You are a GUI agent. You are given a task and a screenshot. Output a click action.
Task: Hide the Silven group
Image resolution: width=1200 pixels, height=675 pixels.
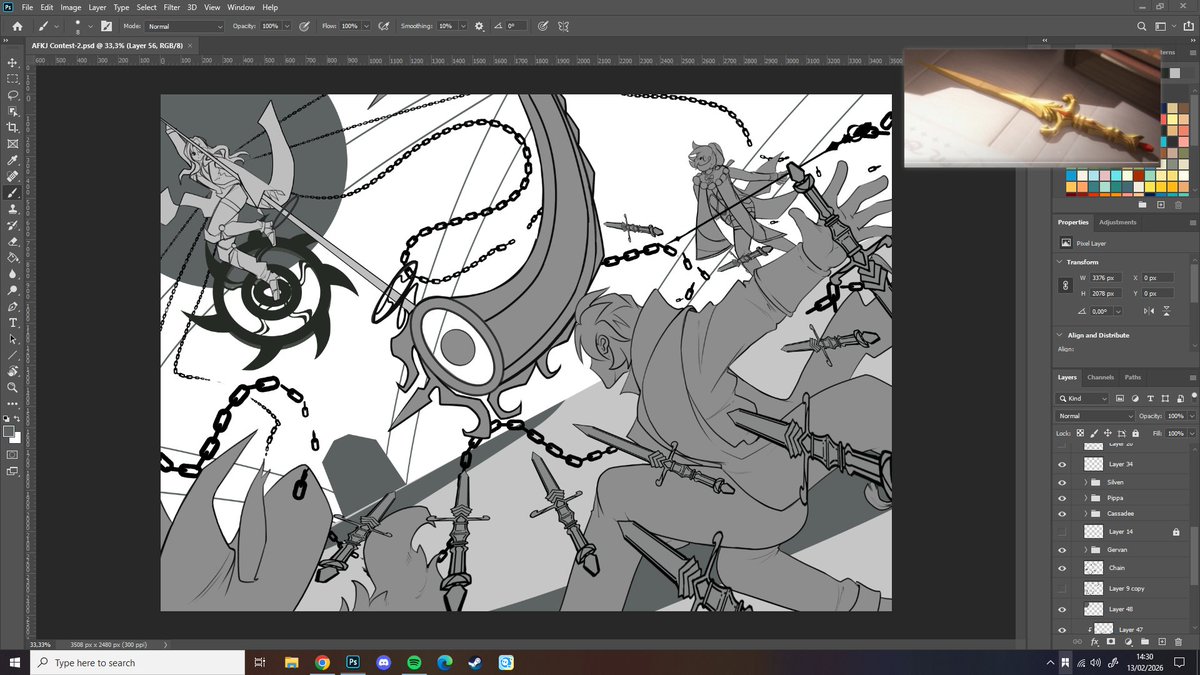(x=1062, y=482)
